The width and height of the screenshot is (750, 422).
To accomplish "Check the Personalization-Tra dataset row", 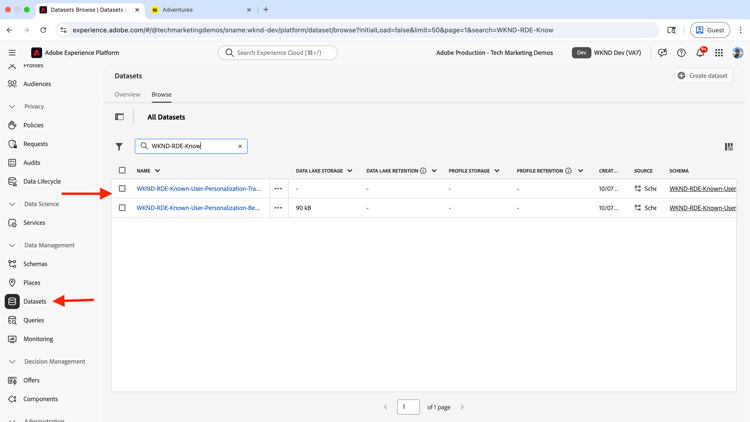I will click(x=122, y=189).
